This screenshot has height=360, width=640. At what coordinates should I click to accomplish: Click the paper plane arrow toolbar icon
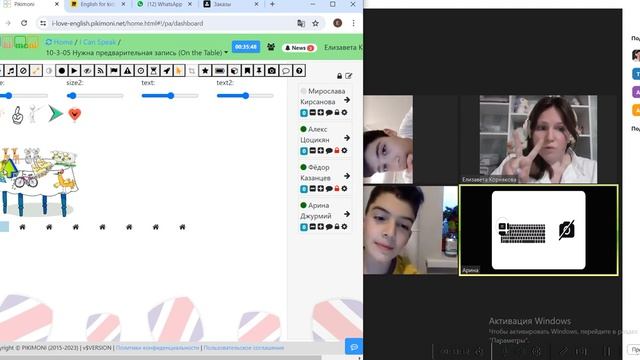167,71
